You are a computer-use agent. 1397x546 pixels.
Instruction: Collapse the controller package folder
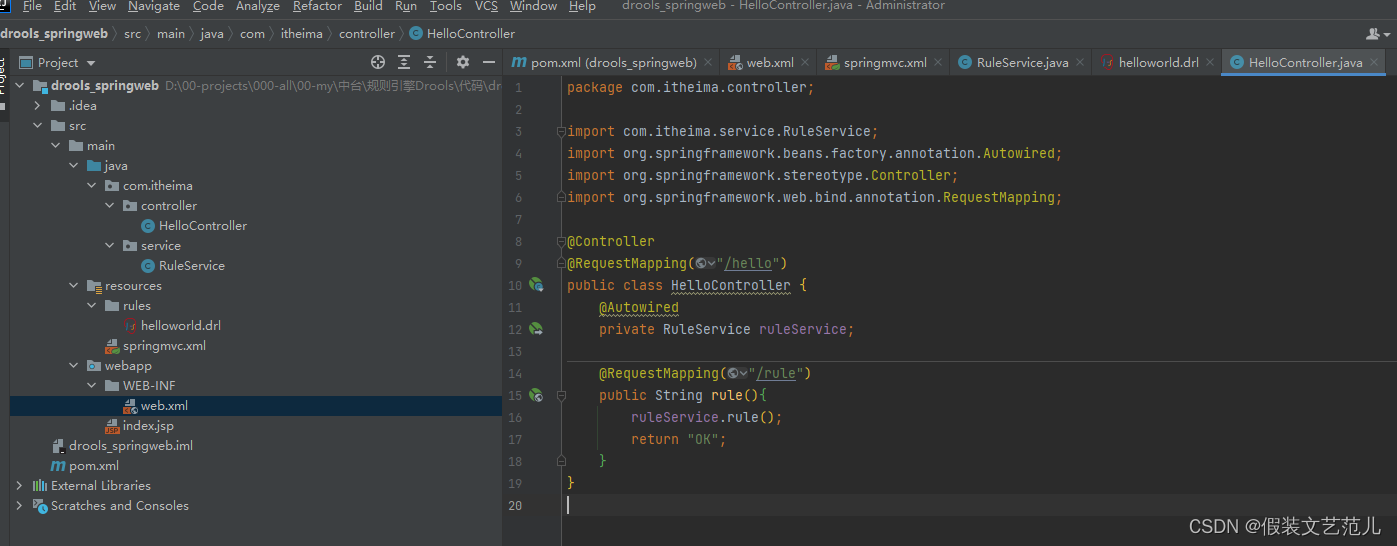(x=111, y=205)
